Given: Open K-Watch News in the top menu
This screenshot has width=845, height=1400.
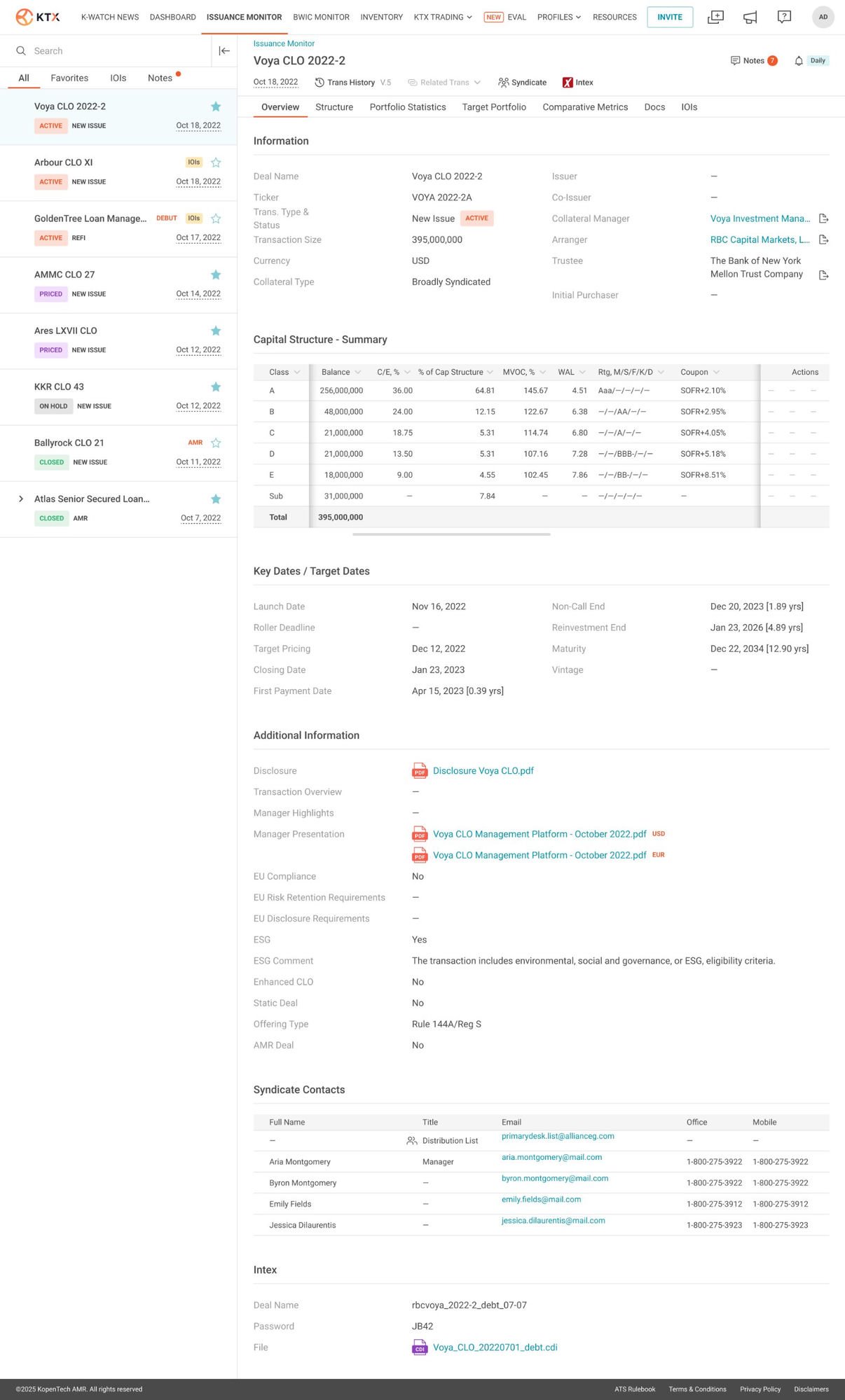Looking at the screenshot, I should (110, 17).
